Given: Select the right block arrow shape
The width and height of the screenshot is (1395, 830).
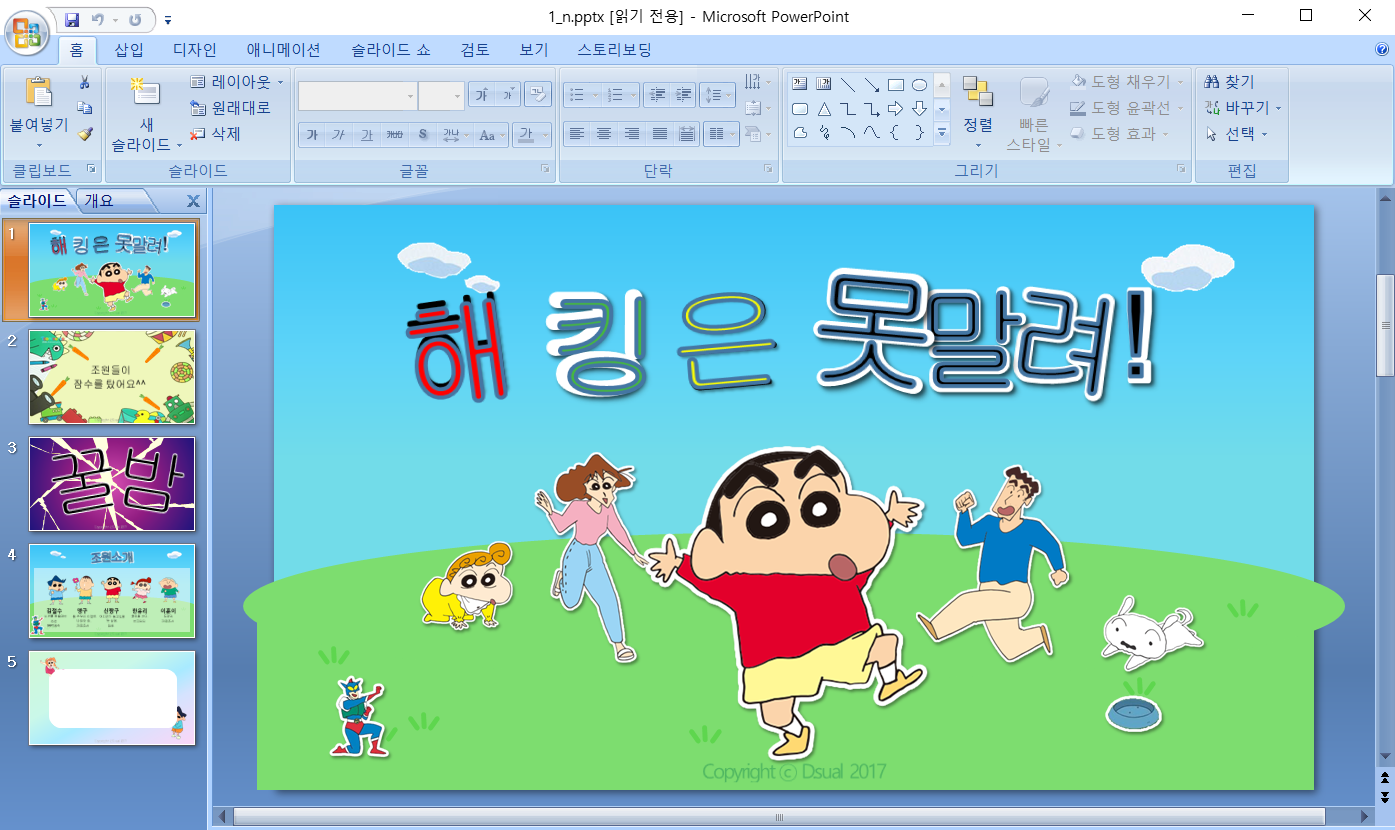Looking at the screenshot, I should [896, 108].
